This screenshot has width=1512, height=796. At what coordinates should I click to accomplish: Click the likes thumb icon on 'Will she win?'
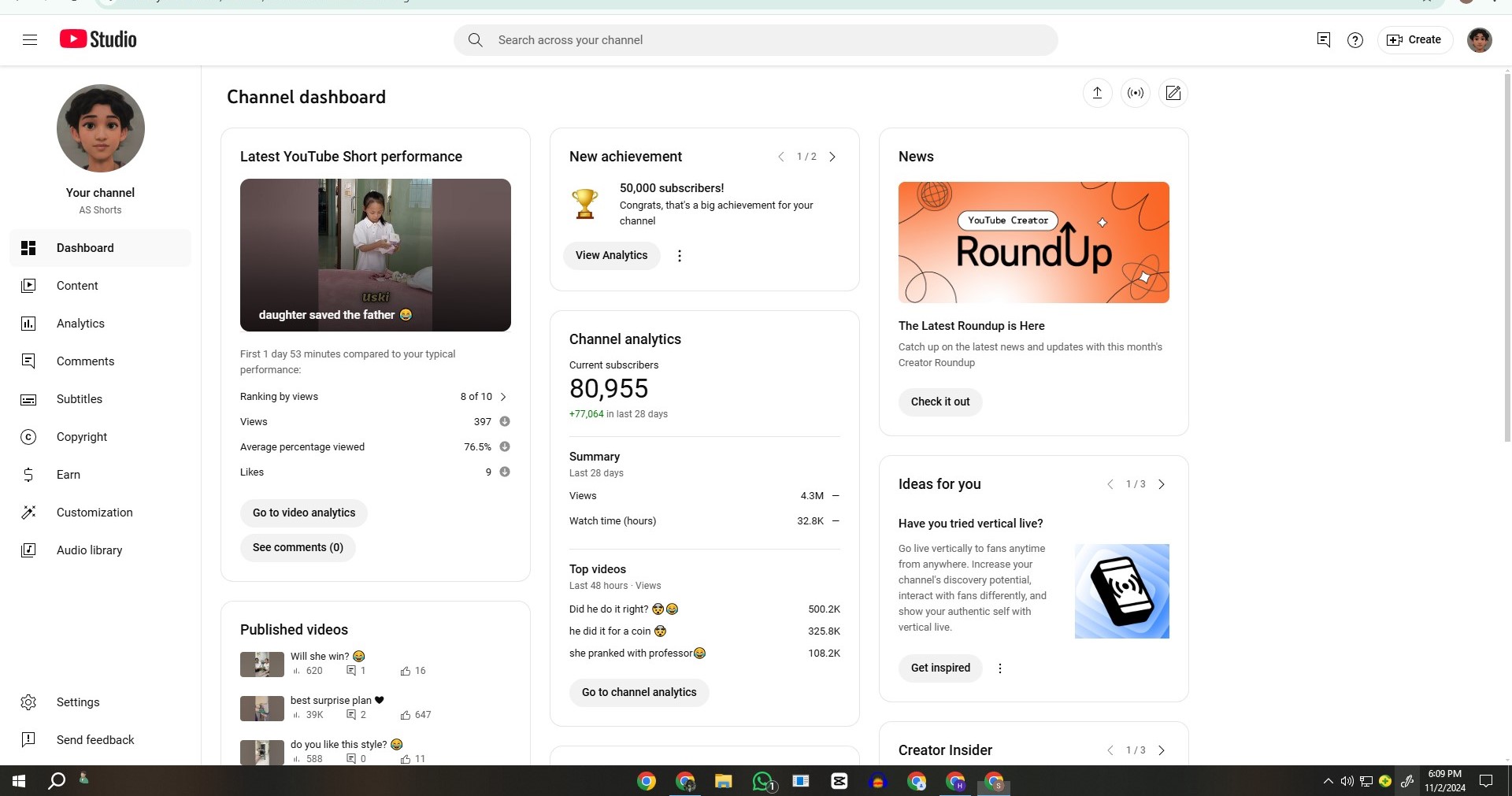pyautogui.click(x=406, y=671)
